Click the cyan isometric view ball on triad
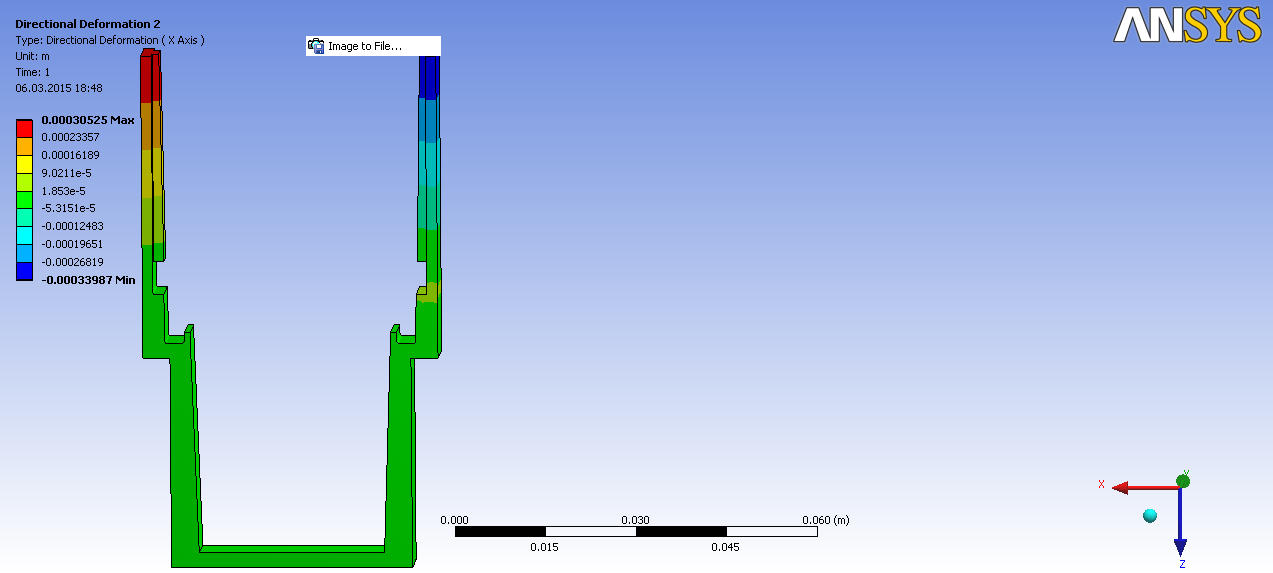Viewport: 1273px width, 573px height. tap(1150, 515)
